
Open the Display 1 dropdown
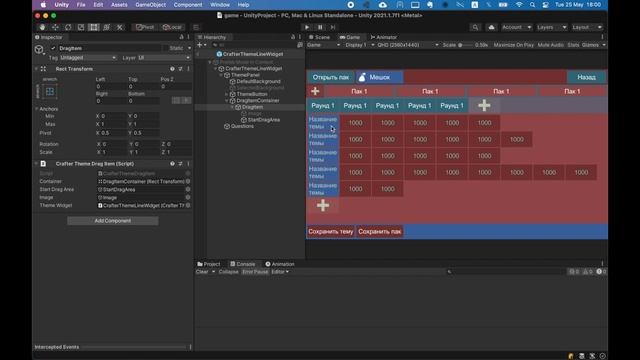click(x=360, y=45)
